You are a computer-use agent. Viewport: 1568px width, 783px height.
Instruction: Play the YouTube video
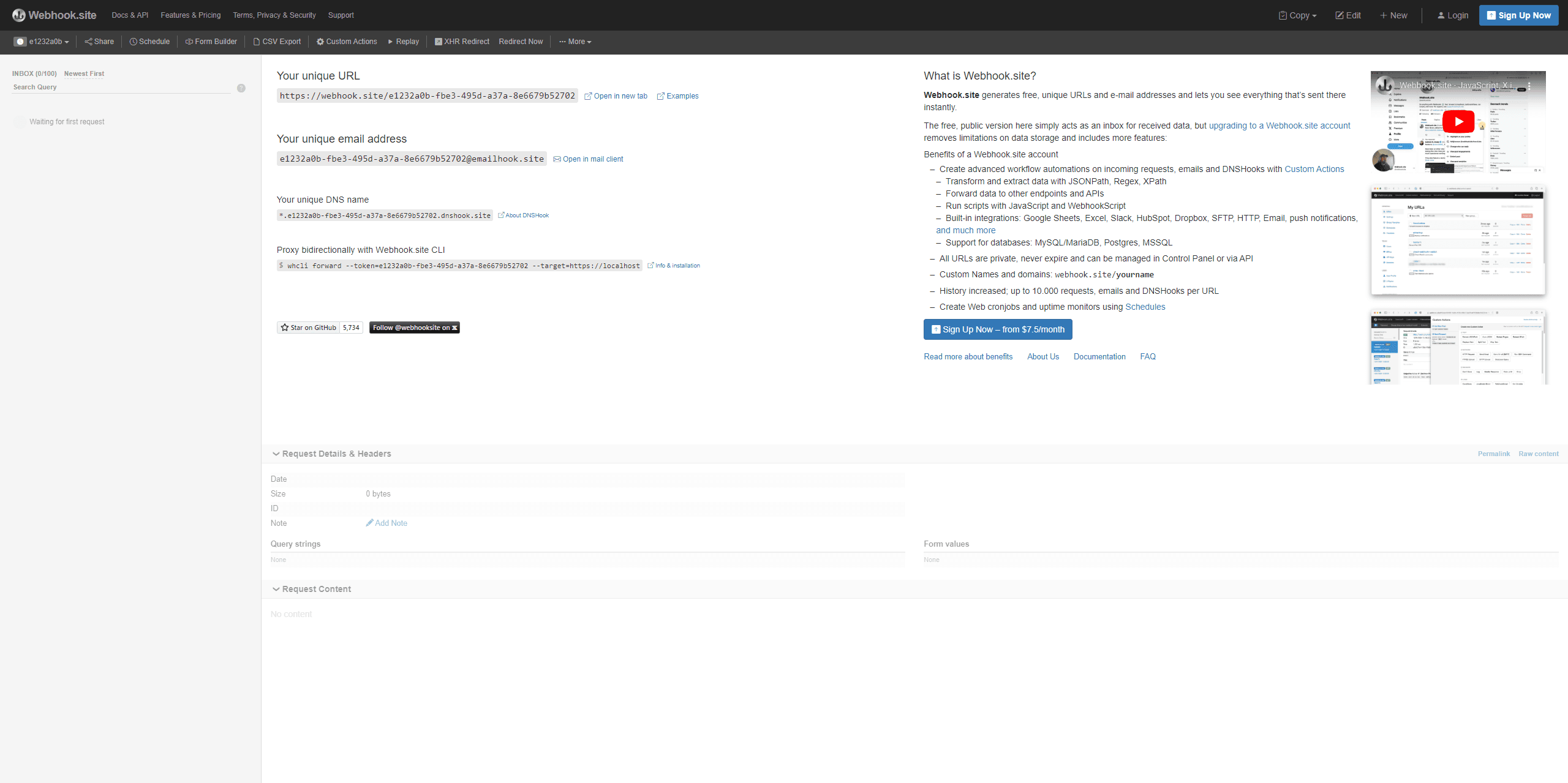(x=1458, y=121)
